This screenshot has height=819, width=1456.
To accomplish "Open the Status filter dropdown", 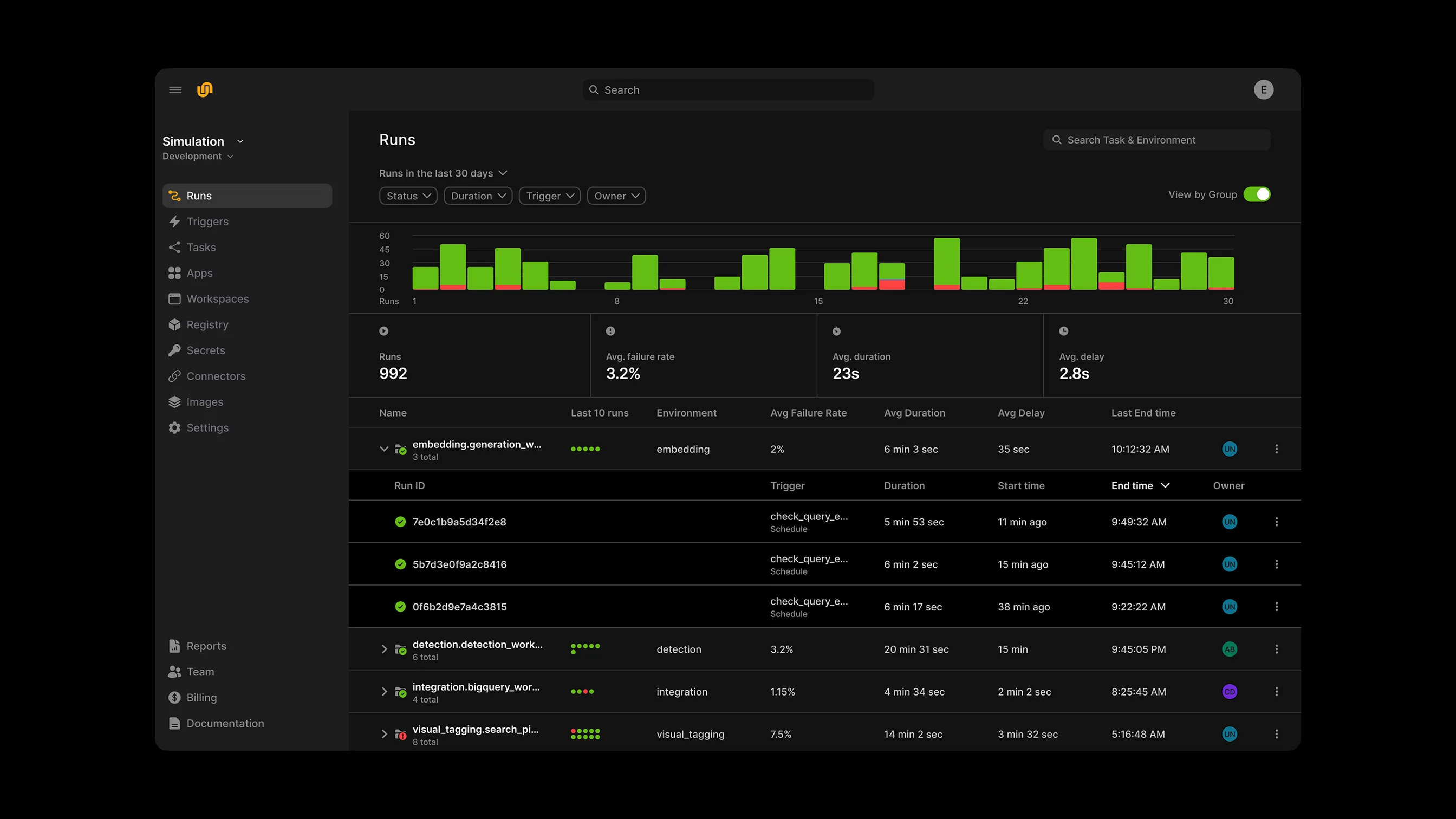I will pos(407,196).
